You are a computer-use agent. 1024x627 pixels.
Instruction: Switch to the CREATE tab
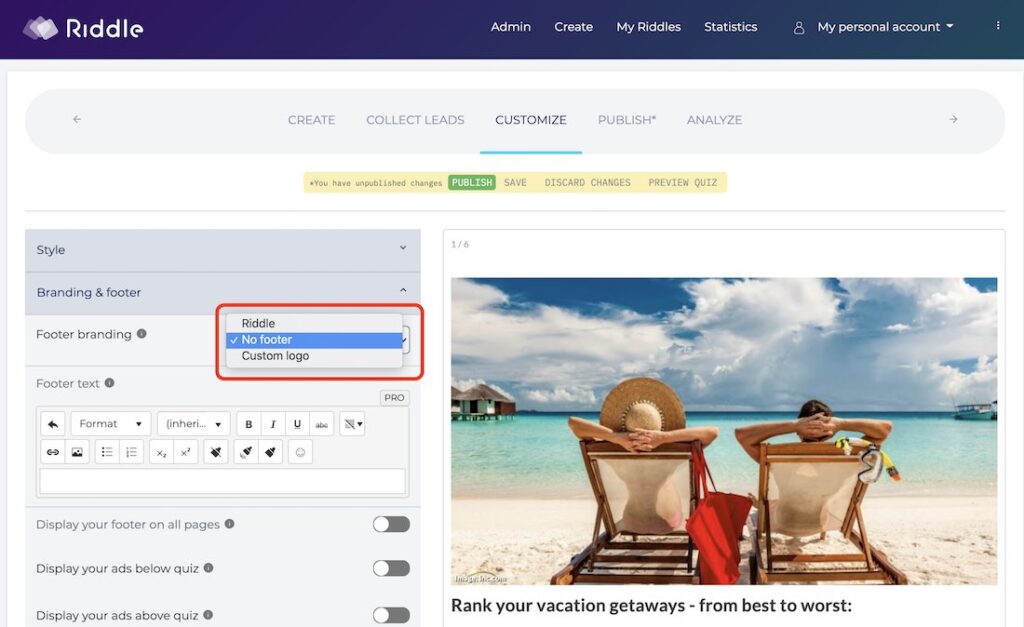pyautogui.click(x=312, y=120)
